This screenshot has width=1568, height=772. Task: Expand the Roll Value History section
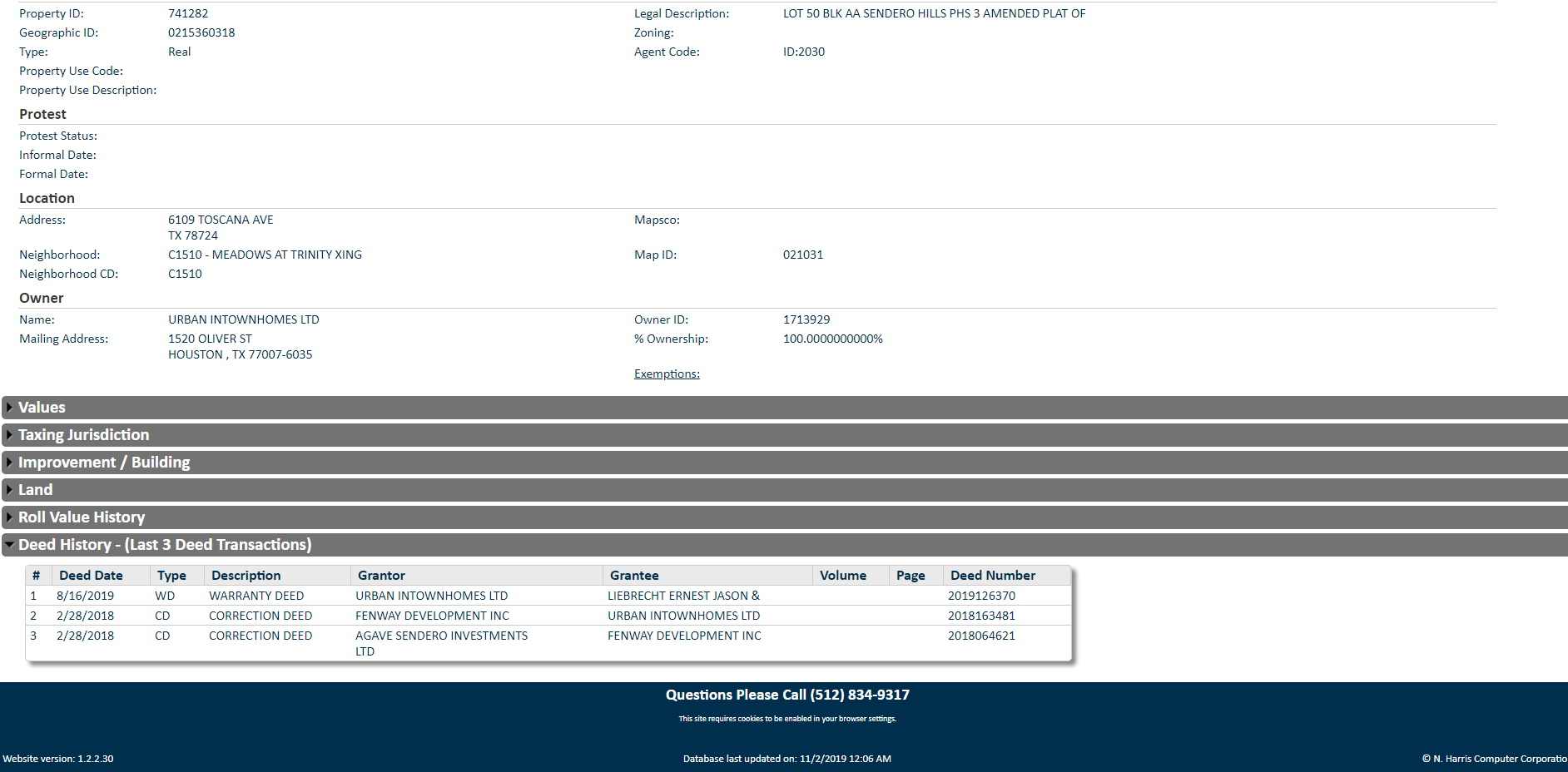click(784, 517)
